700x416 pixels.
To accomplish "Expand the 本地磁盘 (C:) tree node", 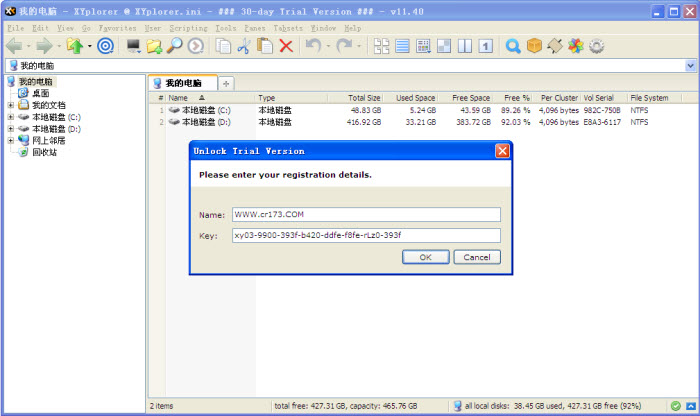I will click(x=10, y=117).
